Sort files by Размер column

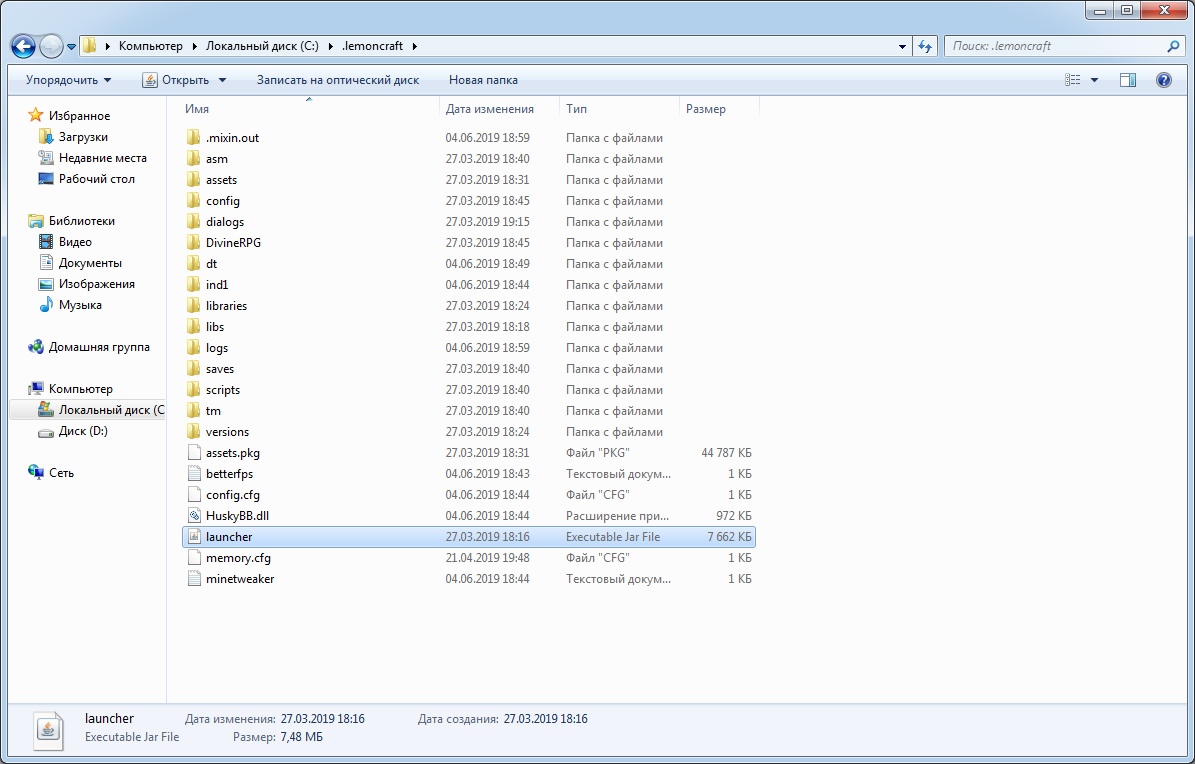(706, 109)
